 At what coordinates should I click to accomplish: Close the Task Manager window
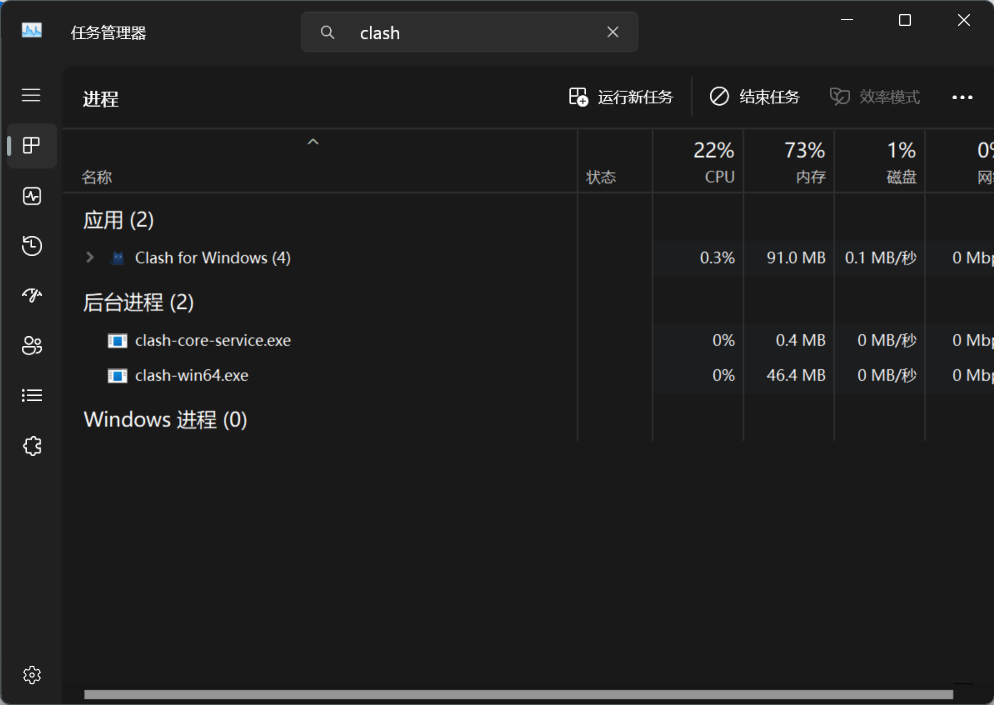pos(964,20)
